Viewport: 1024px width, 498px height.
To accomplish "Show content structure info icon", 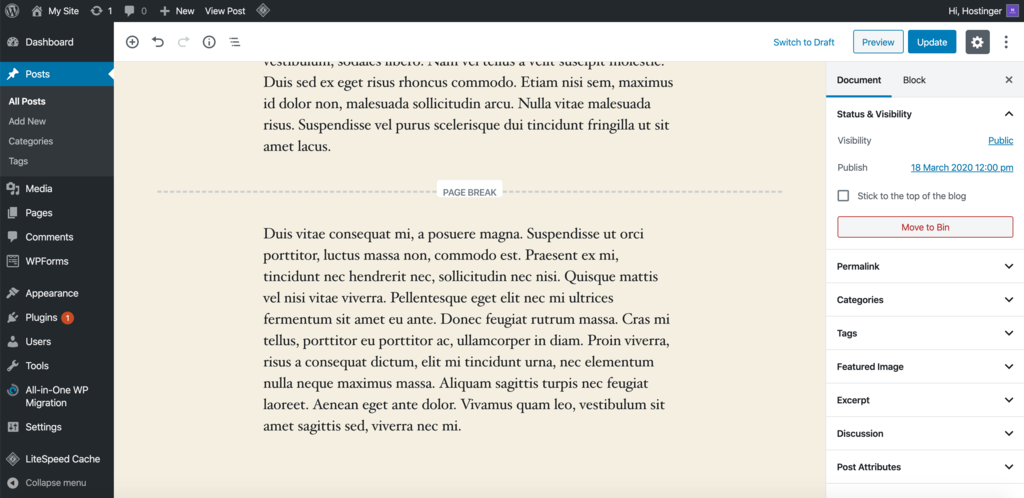I will (209, 42).
